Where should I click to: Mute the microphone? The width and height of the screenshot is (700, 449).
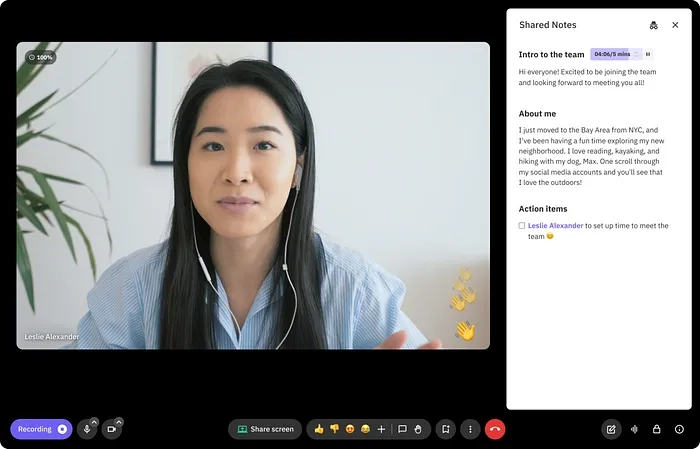click(87, 430)
